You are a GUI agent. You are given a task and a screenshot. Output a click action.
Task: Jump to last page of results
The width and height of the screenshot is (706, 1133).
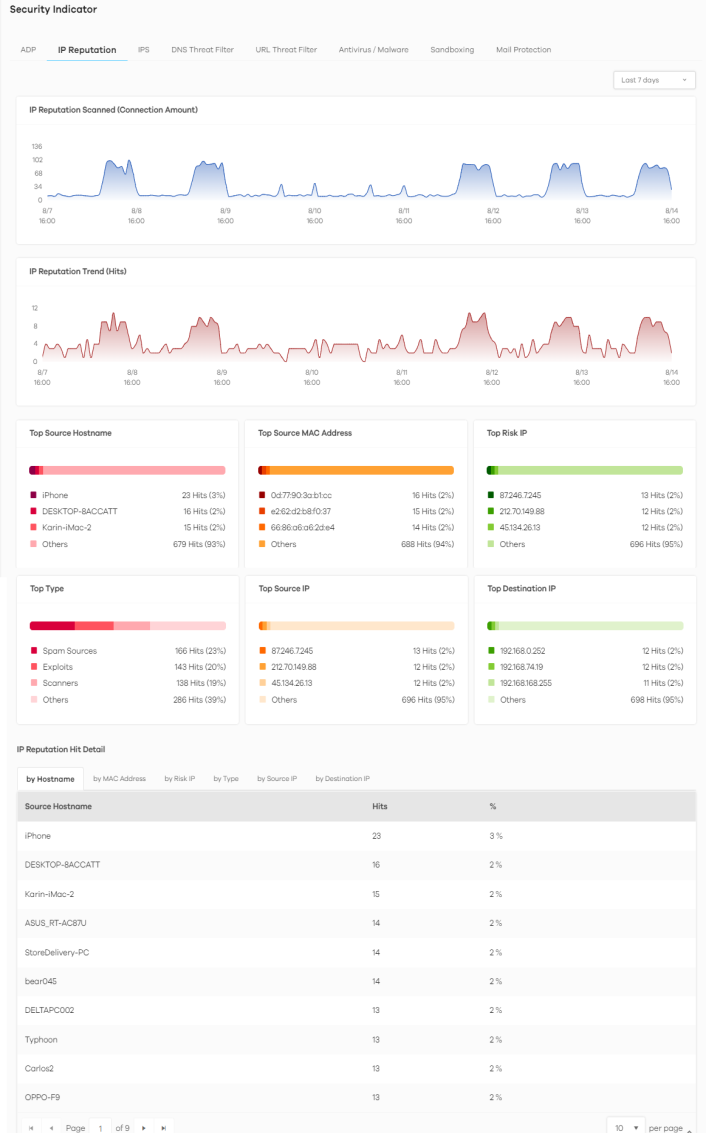coord(163,1127)
